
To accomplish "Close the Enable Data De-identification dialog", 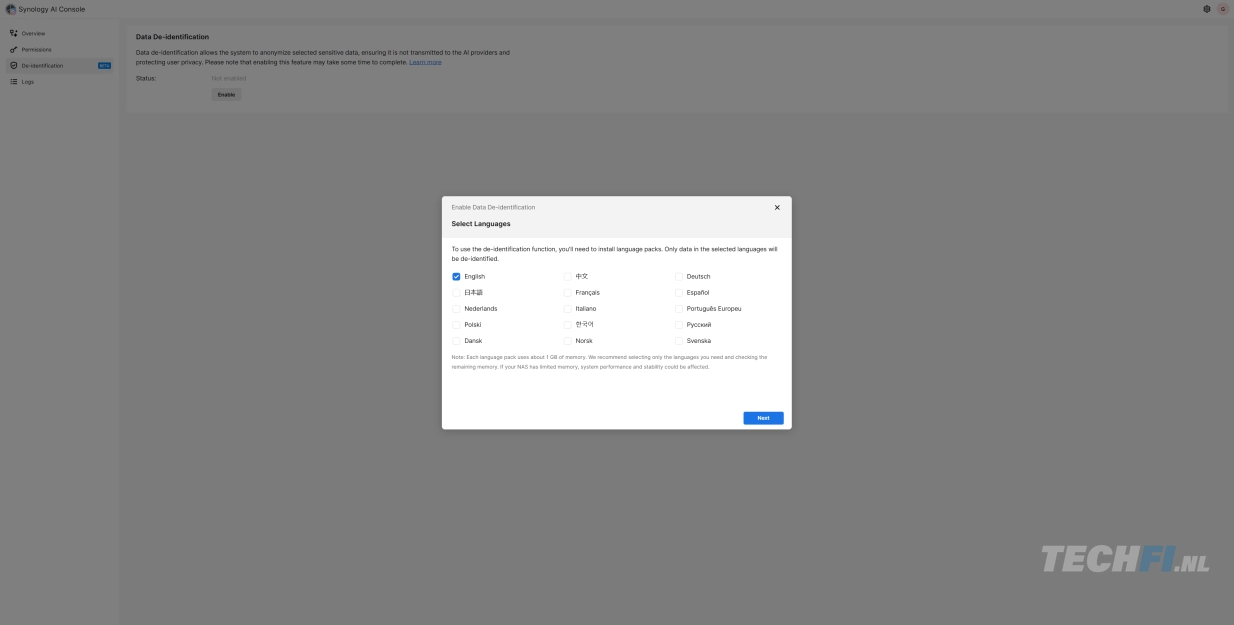I will pyautogui.click(x=777, y=207).
